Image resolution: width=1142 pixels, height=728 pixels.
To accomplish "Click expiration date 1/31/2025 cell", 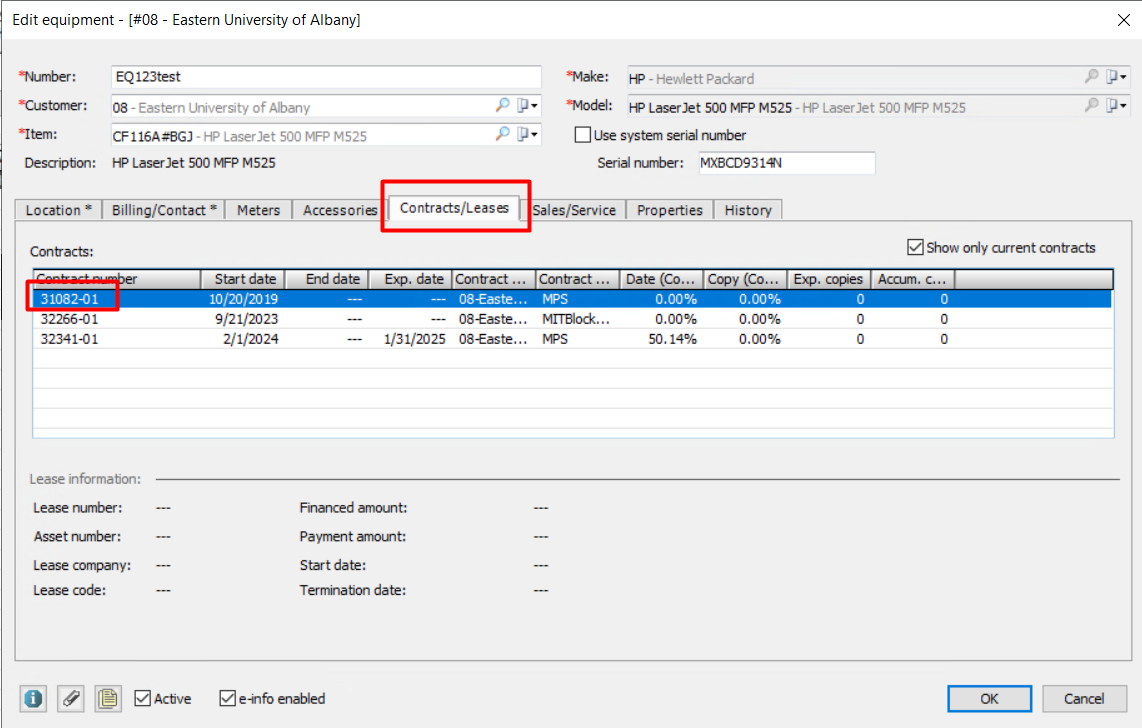I will 414,339.
